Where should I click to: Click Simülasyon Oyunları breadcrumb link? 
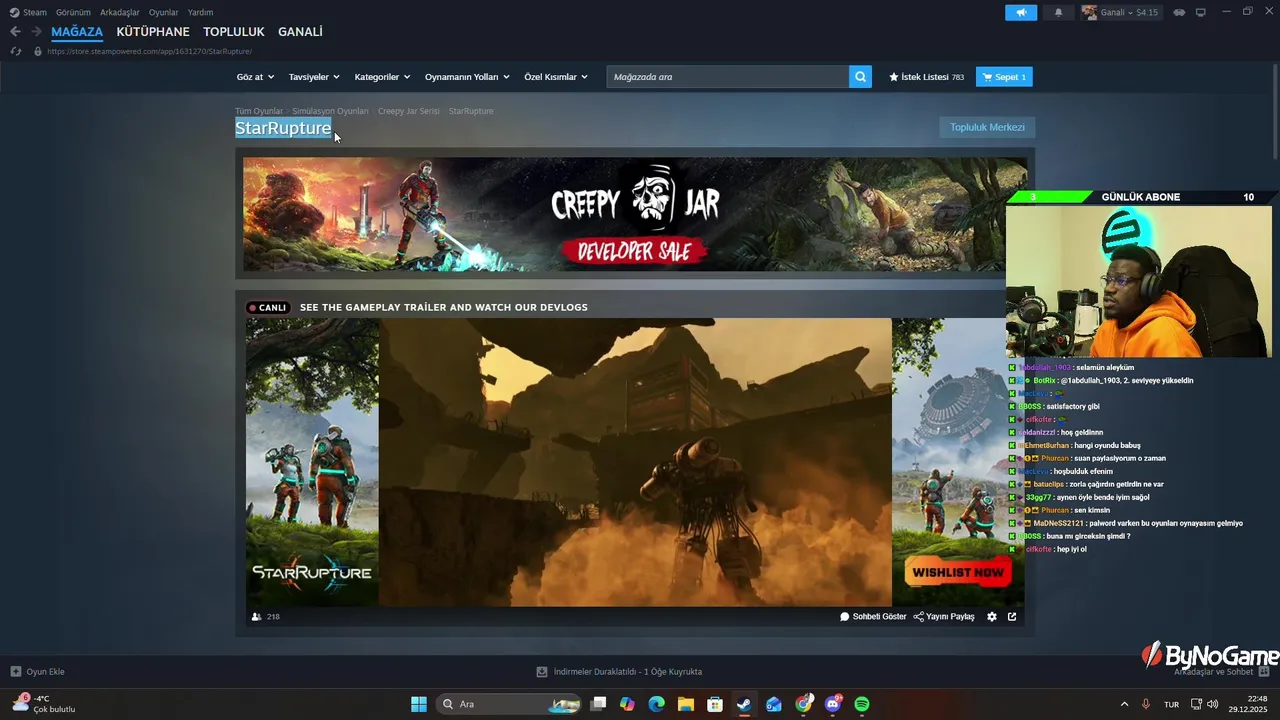coord(330,111)
